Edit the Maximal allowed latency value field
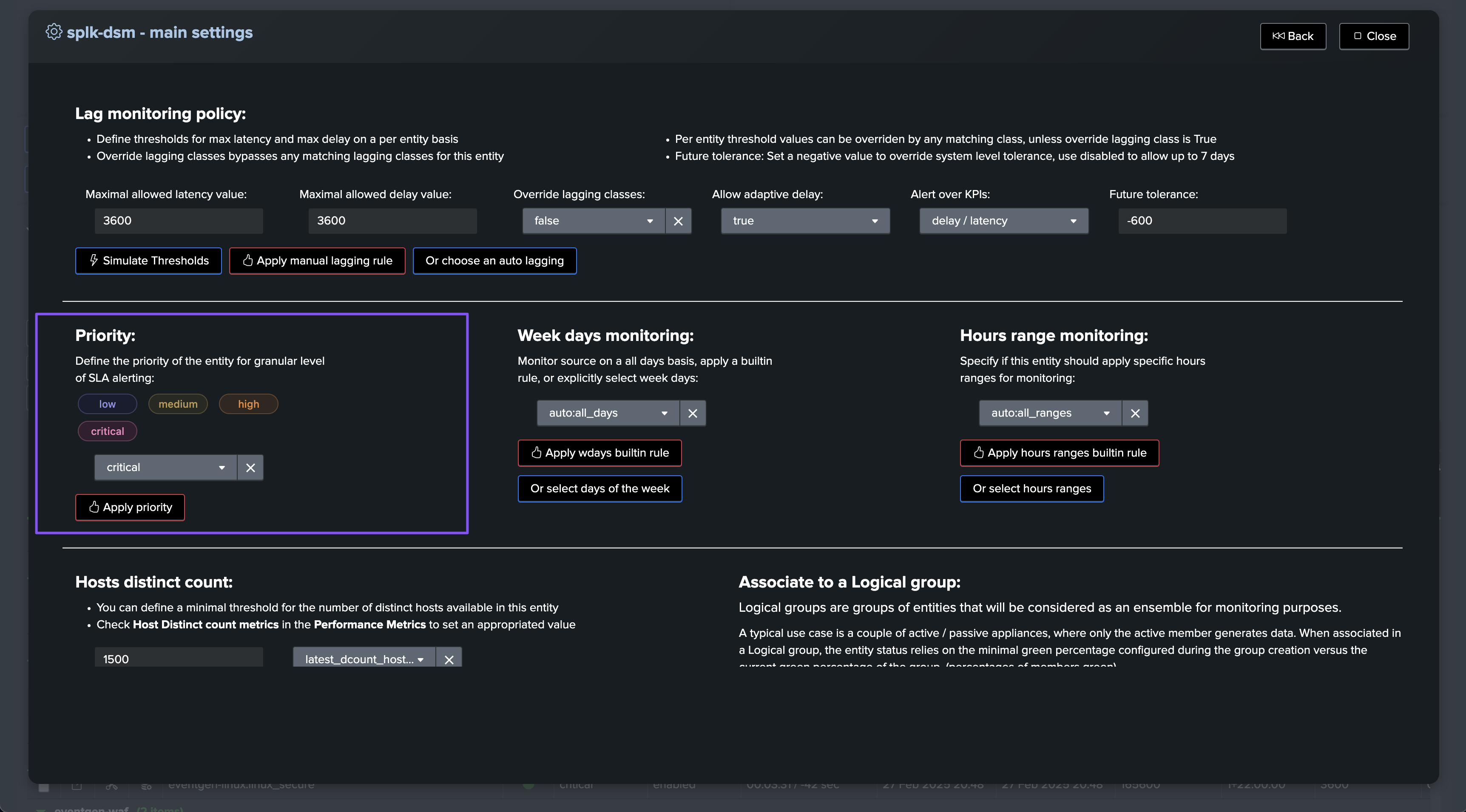The width and height of the screenshot is (1466, 812). click(179, 221)
